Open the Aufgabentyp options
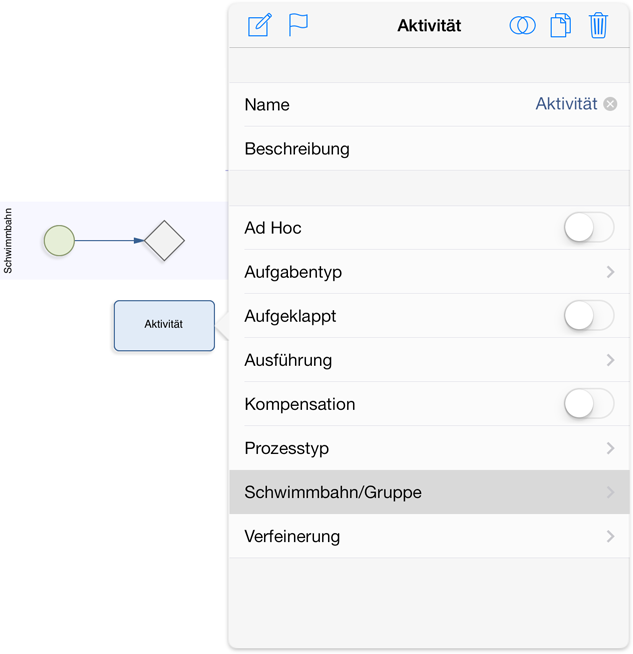Viewport: 633px width, 654px height. [429, 272]
